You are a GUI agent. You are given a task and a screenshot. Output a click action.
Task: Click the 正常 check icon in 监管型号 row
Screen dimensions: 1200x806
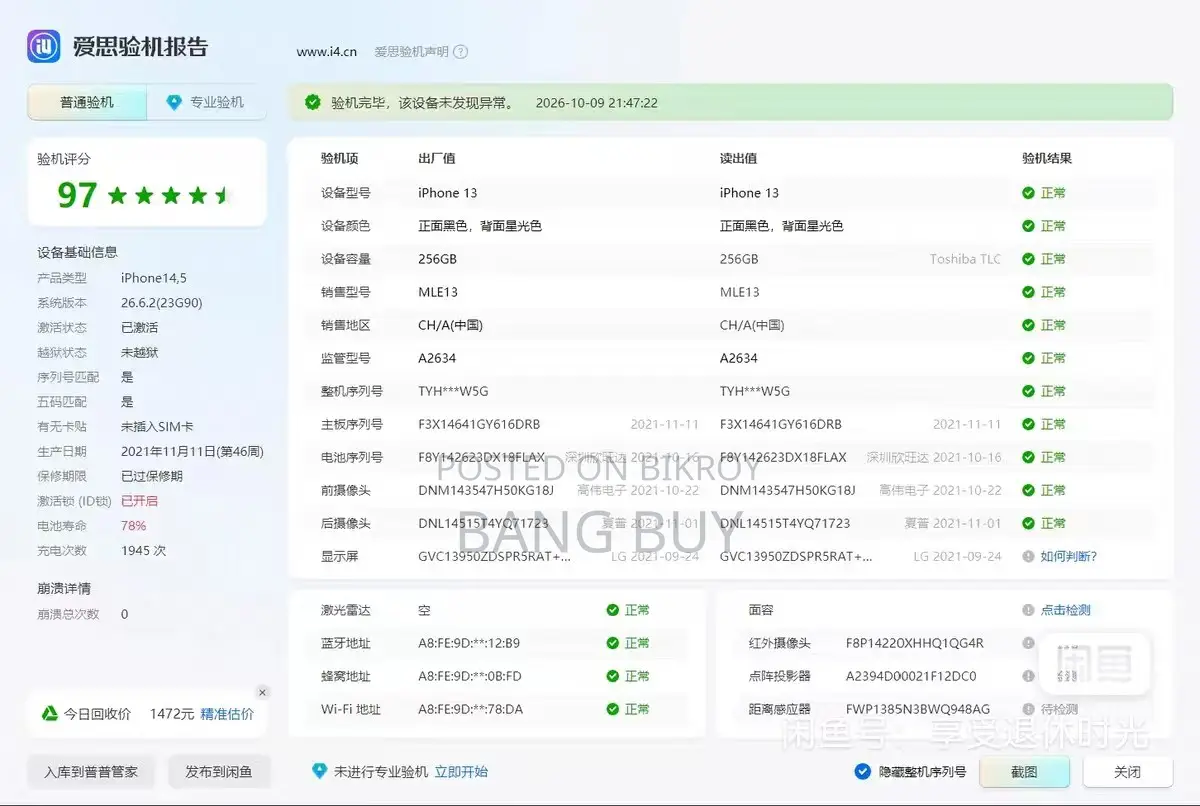tap(1028, 358)
